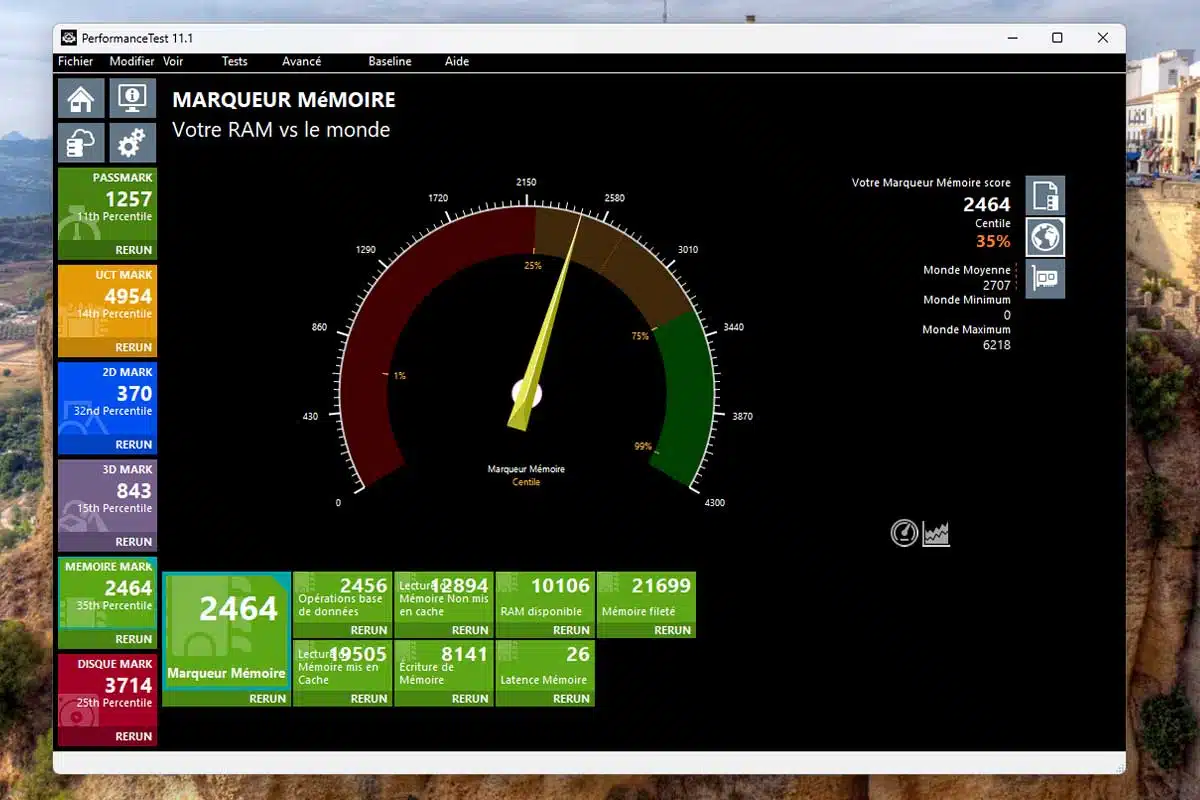The image size is (1200, 800).
Task: Rerun the 3D Mark test
Action: (133, 541)
